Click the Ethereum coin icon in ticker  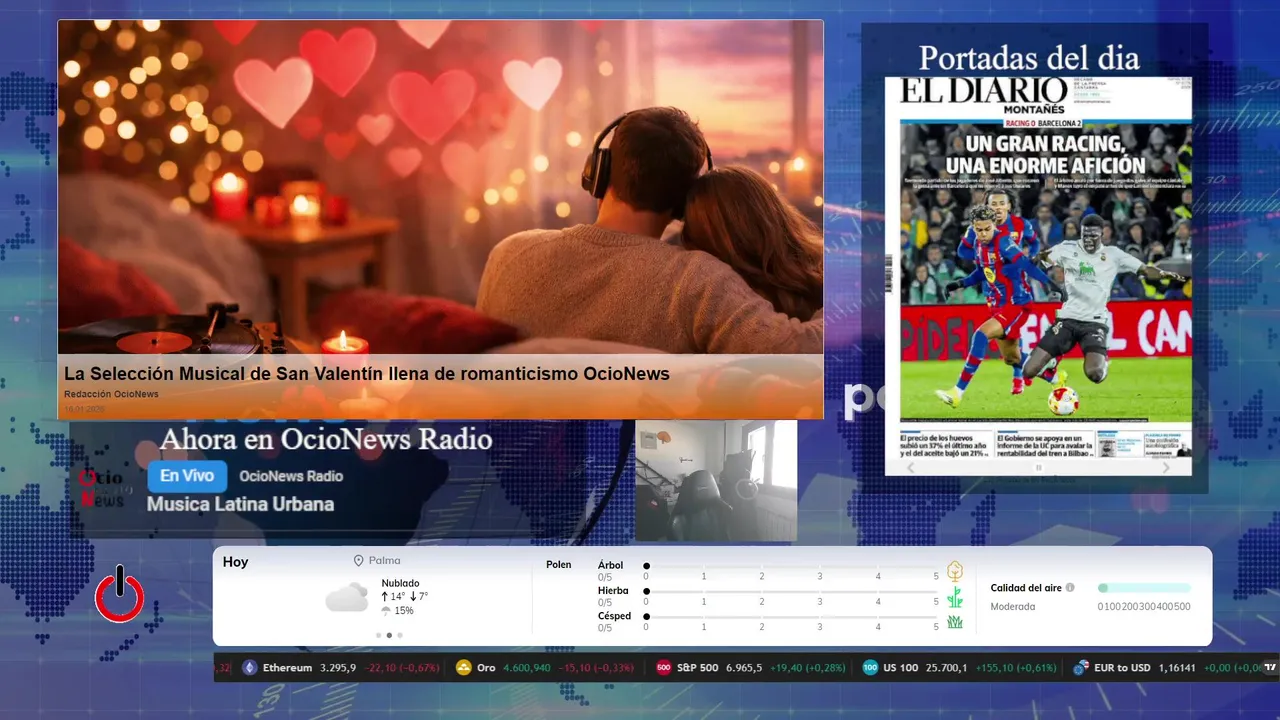click(x=250, y=668)
